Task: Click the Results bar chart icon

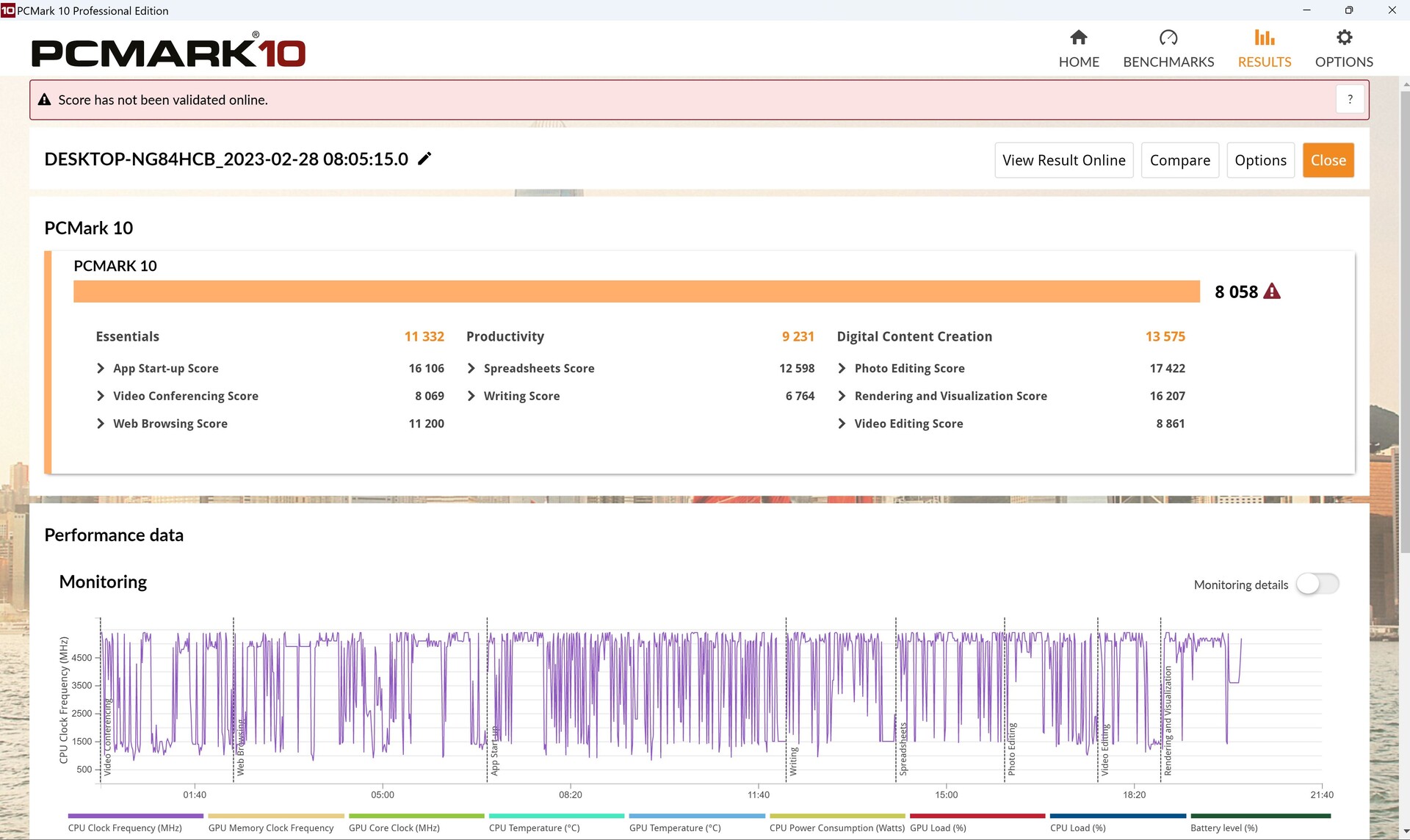Action: tap(1264, 37)
